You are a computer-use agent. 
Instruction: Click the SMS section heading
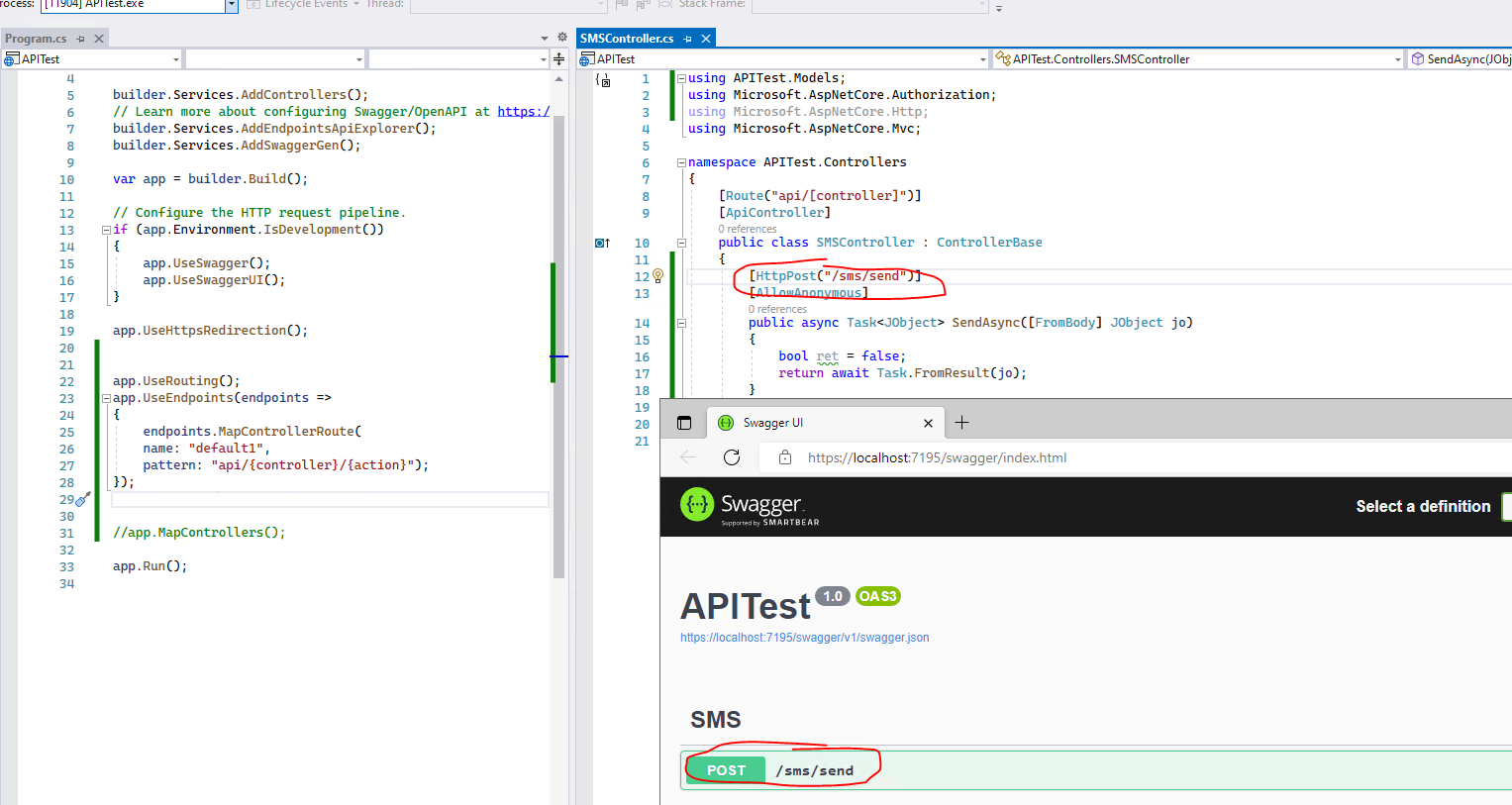point(716,720)
